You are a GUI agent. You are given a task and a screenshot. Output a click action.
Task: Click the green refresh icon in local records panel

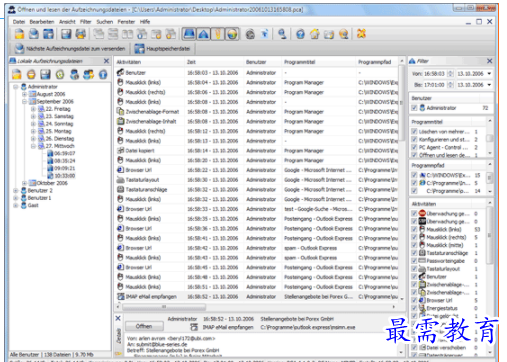click(60, 74)
